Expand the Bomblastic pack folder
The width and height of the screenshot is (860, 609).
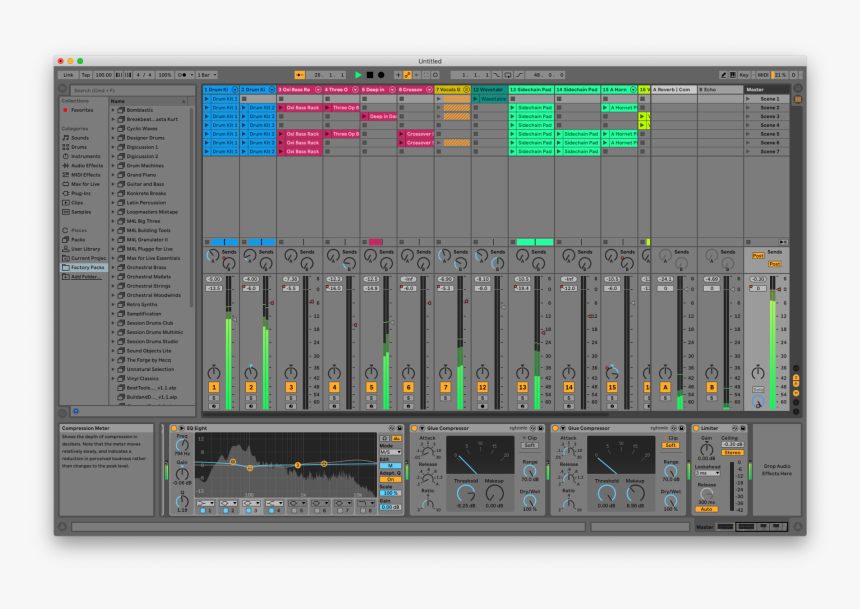114,110
